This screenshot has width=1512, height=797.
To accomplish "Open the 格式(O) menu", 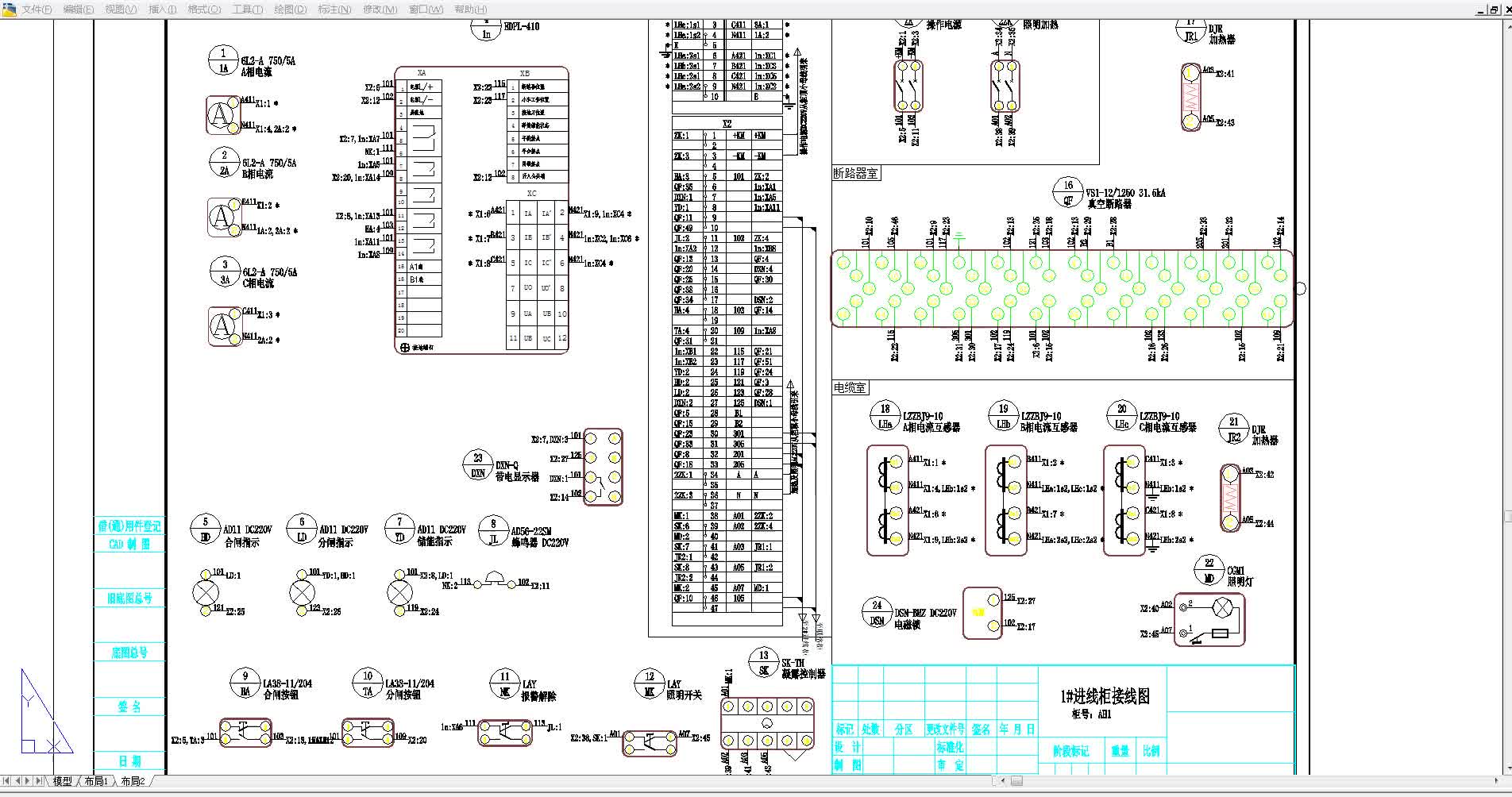I will tap(204, 10).
